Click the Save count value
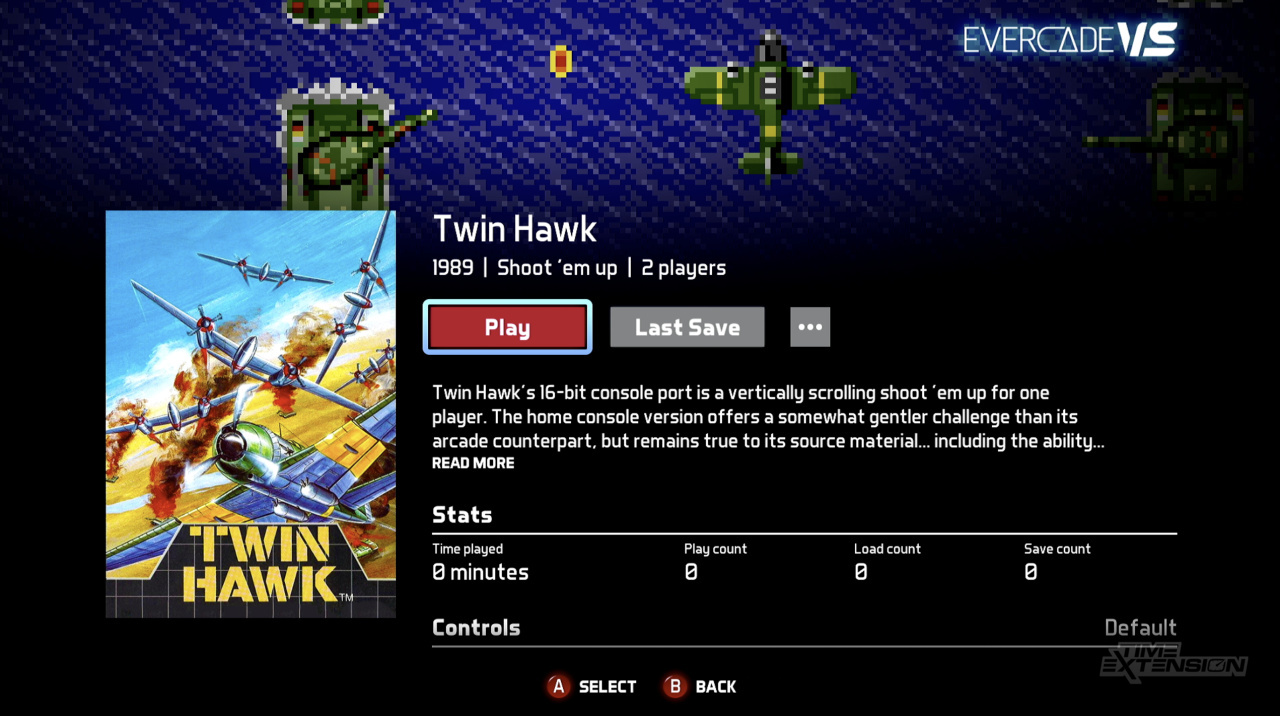This screenshot has height=716, width=1280. 1031,573
